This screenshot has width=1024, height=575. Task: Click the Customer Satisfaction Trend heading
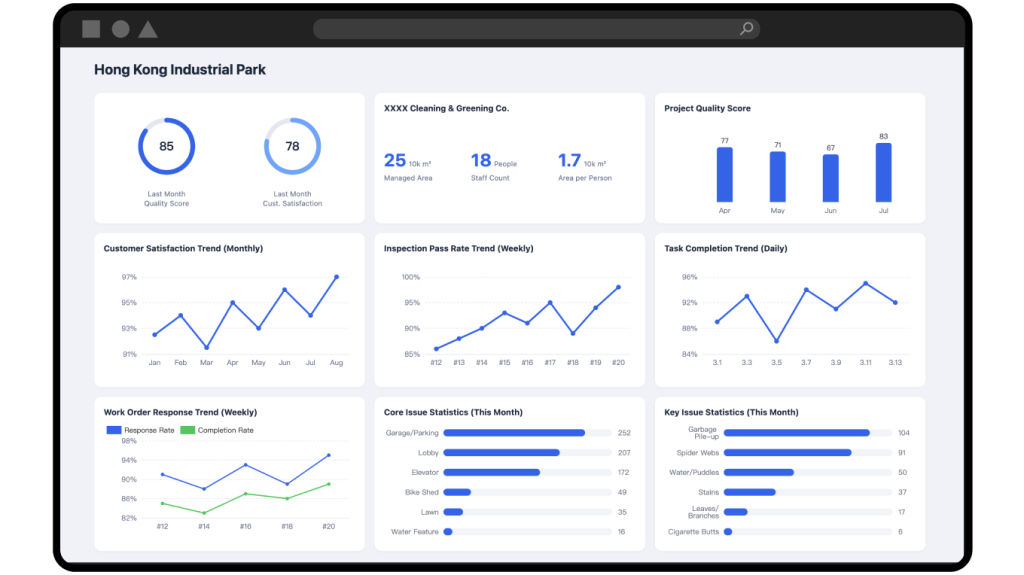point(183,248)
